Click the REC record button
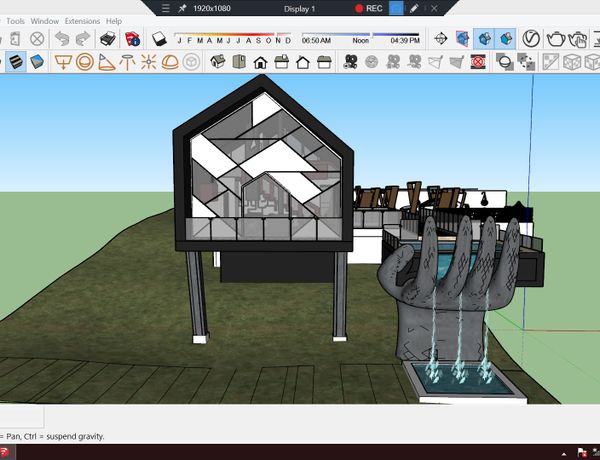600x460 pixels. point(368,8)
